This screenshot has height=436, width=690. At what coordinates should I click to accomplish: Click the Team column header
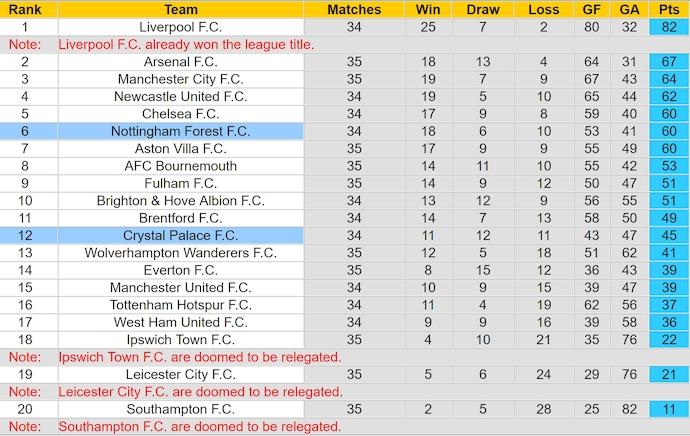click(181, 9)
